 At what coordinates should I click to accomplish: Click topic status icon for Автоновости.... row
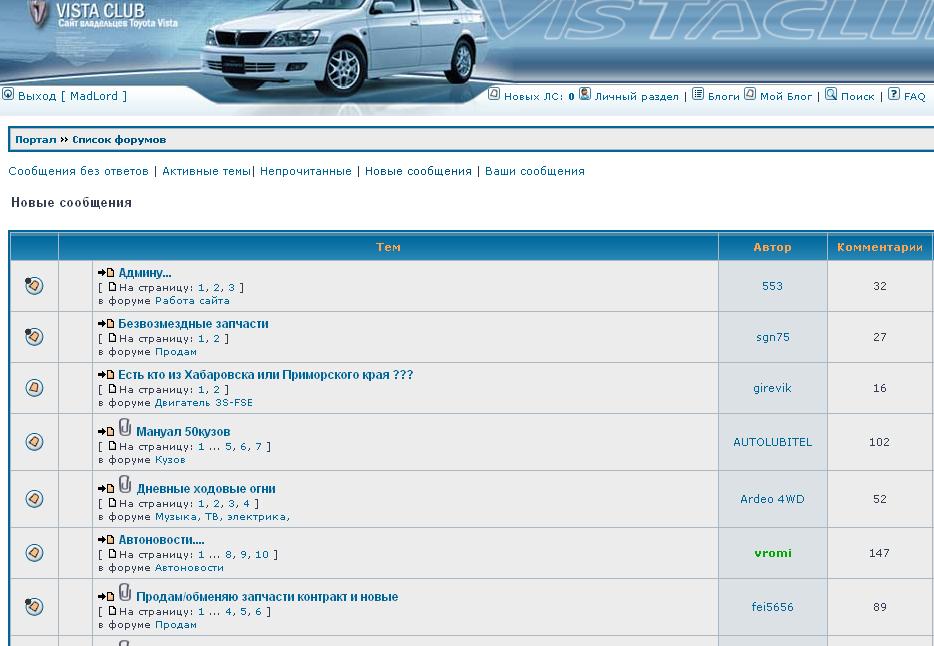[34, 553]
